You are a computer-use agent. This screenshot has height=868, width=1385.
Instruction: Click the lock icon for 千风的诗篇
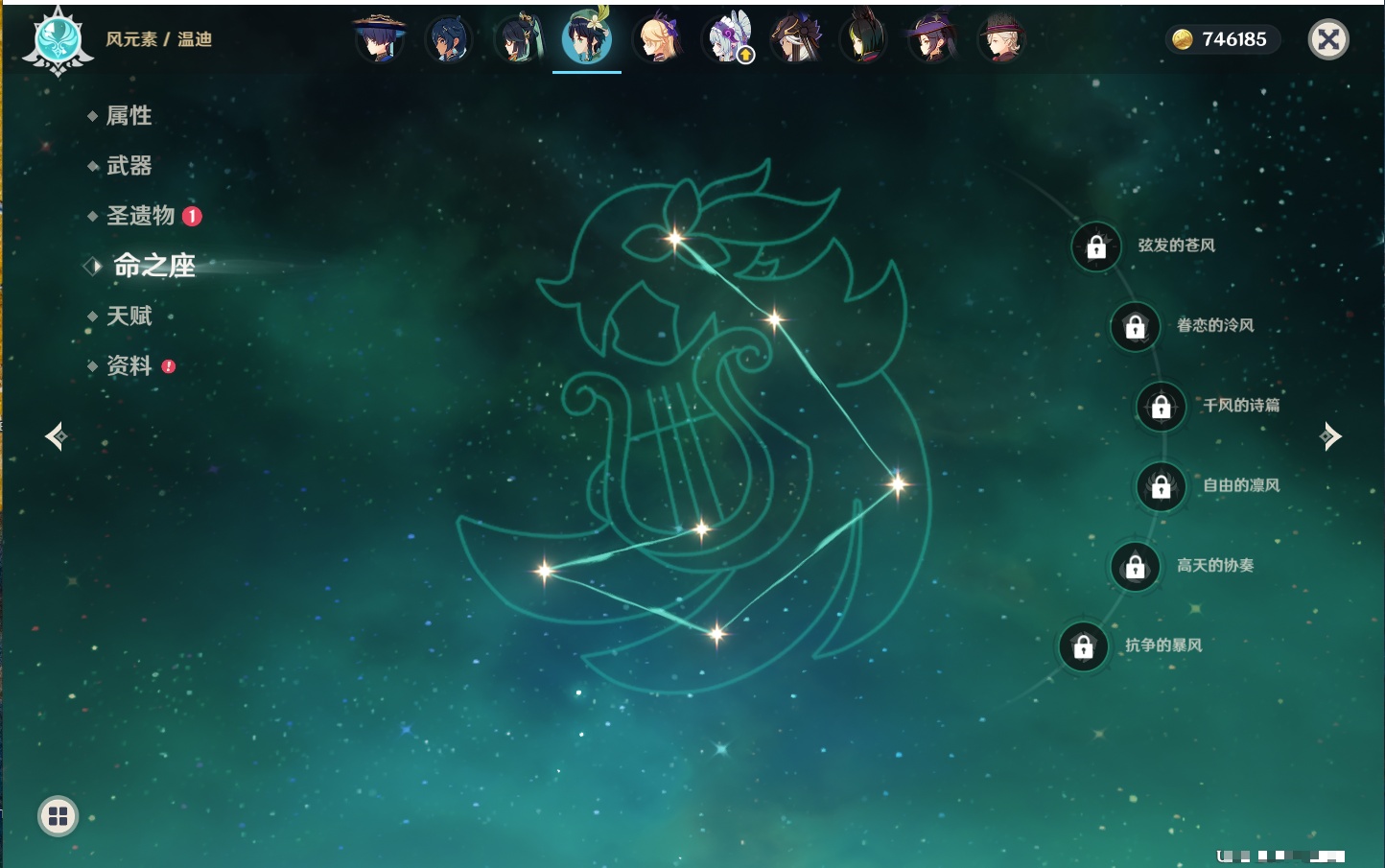click(x=1162, y=407)
